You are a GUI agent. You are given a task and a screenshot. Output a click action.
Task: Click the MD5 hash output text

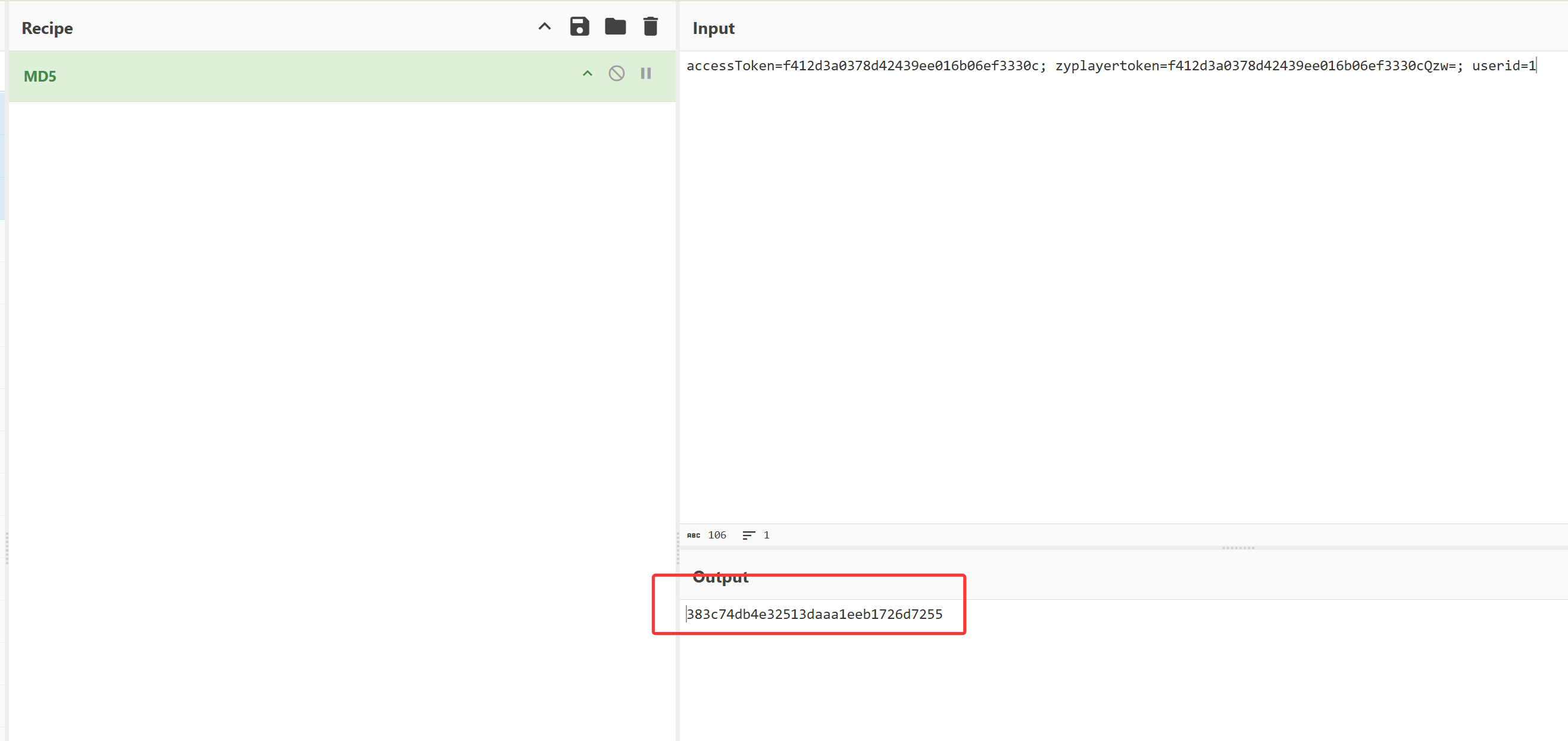pos(814,614)
